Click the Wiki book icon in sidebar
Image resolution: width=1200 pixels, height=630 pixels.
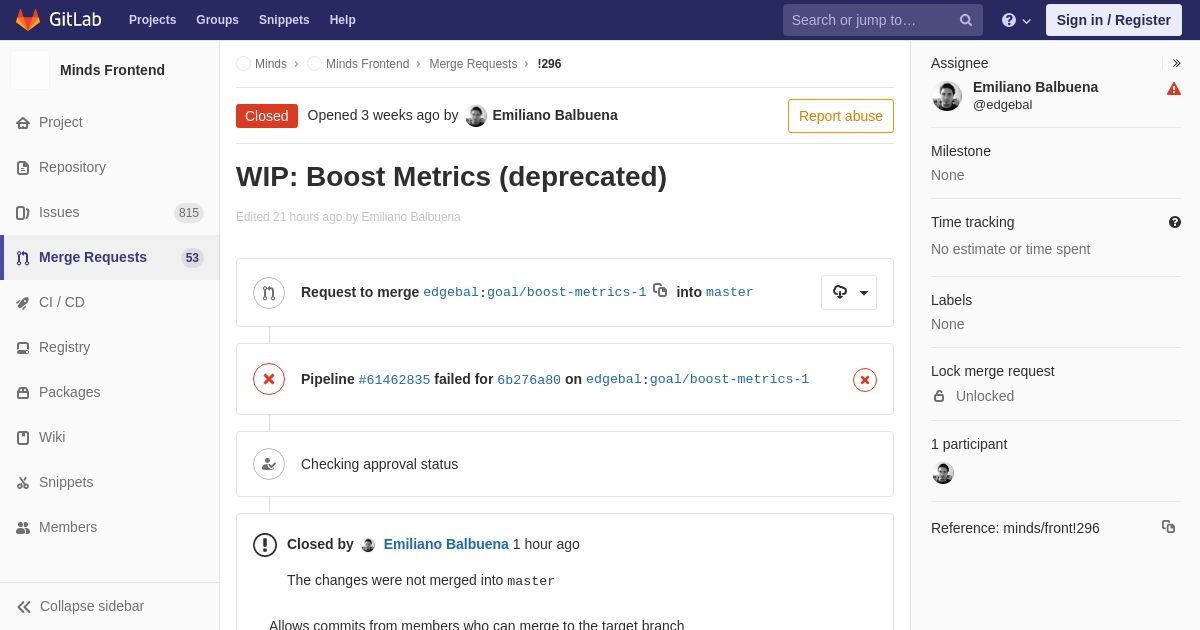point(23,438)
